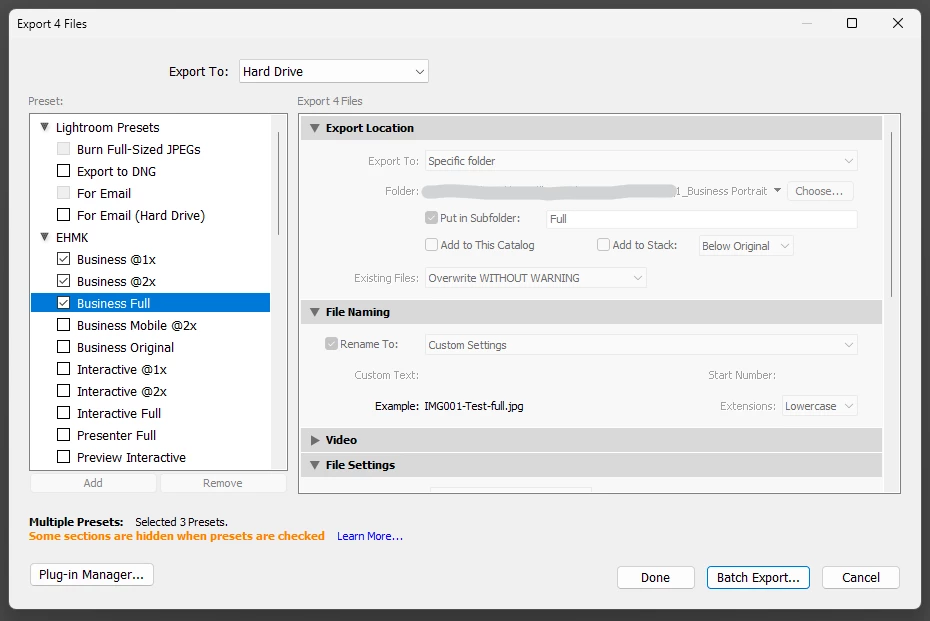Image resolution: width=930 pixels, height=621 pixels.
Task: Uncheck the Business @2x preset checkbox
Action: (x=63, y=281)
